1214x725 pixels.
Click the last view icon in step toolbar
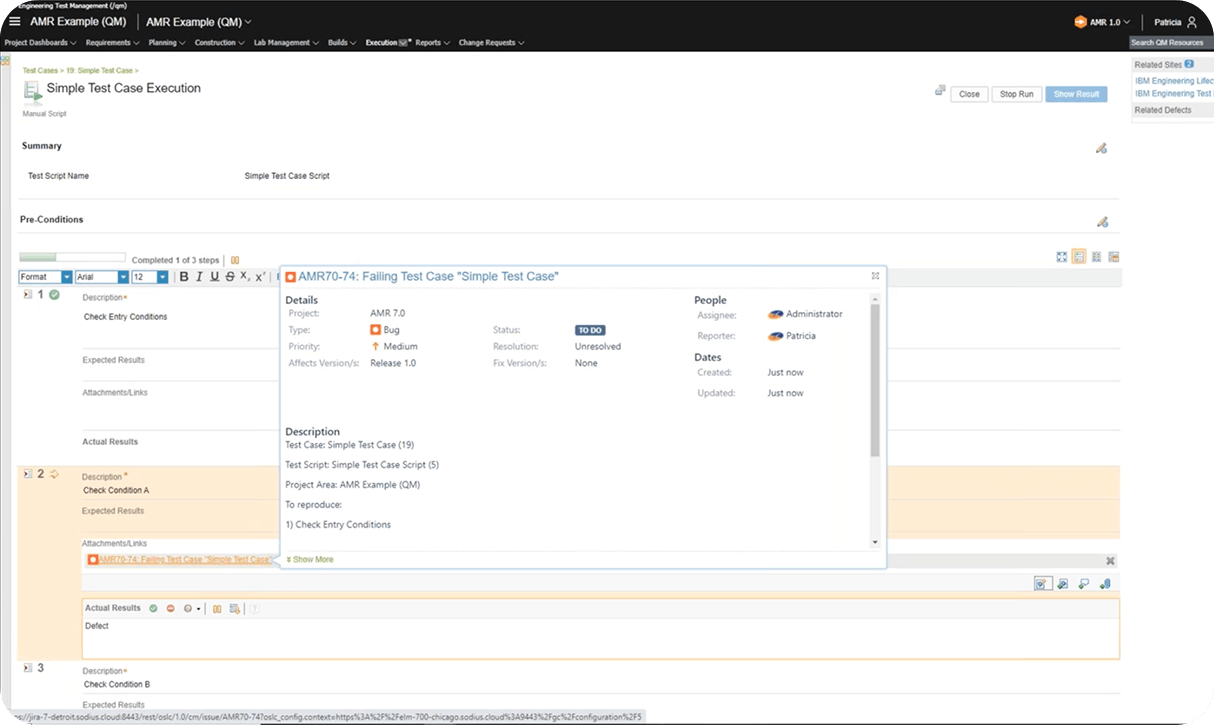point(1113,257)
